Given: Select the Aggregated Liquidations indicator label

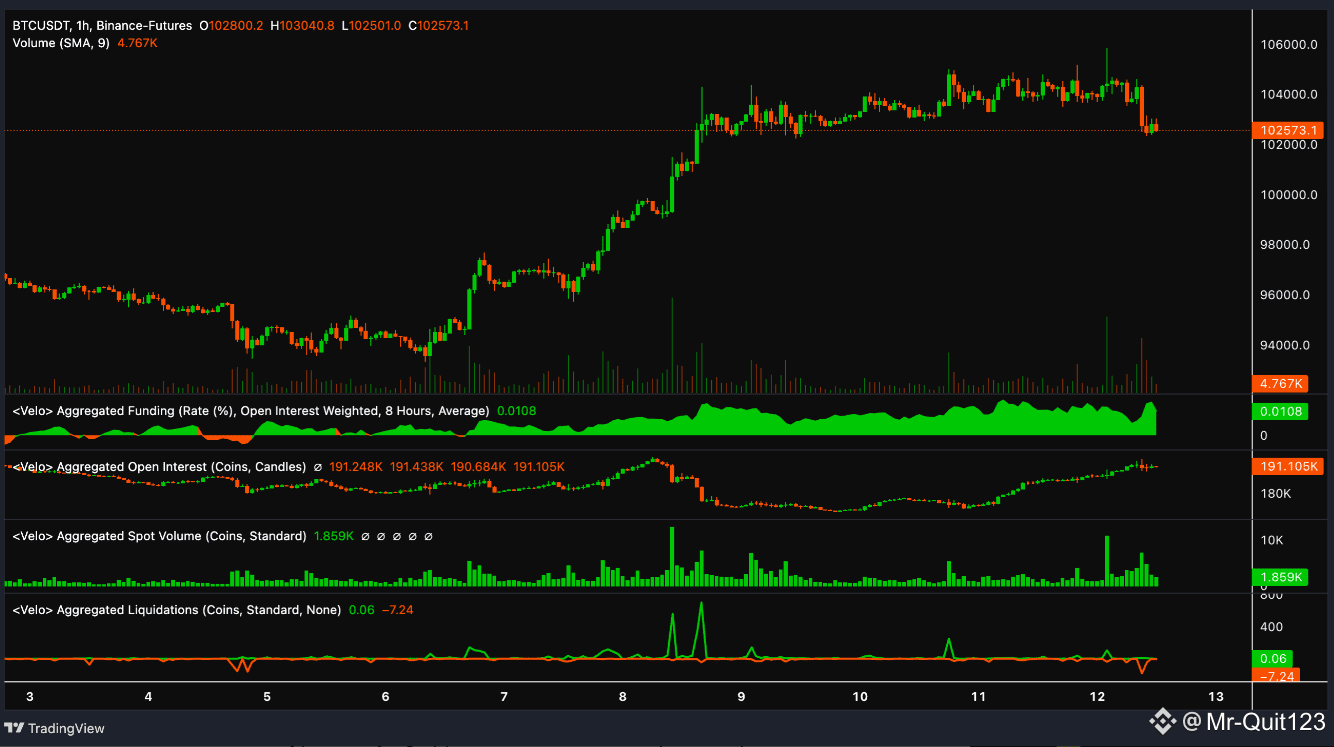Looking at the screenshot, I should [x=176, y=609].
